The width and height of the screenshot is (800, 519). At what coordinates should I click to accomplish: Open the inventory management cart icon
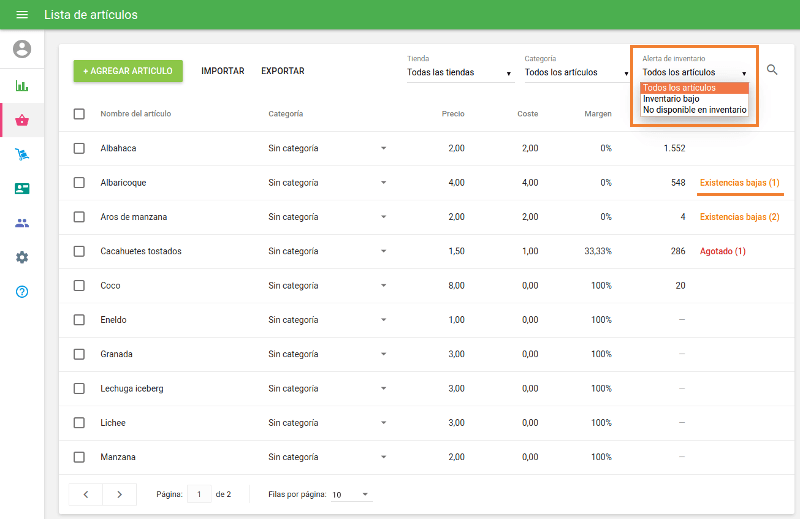click(22, 155)
